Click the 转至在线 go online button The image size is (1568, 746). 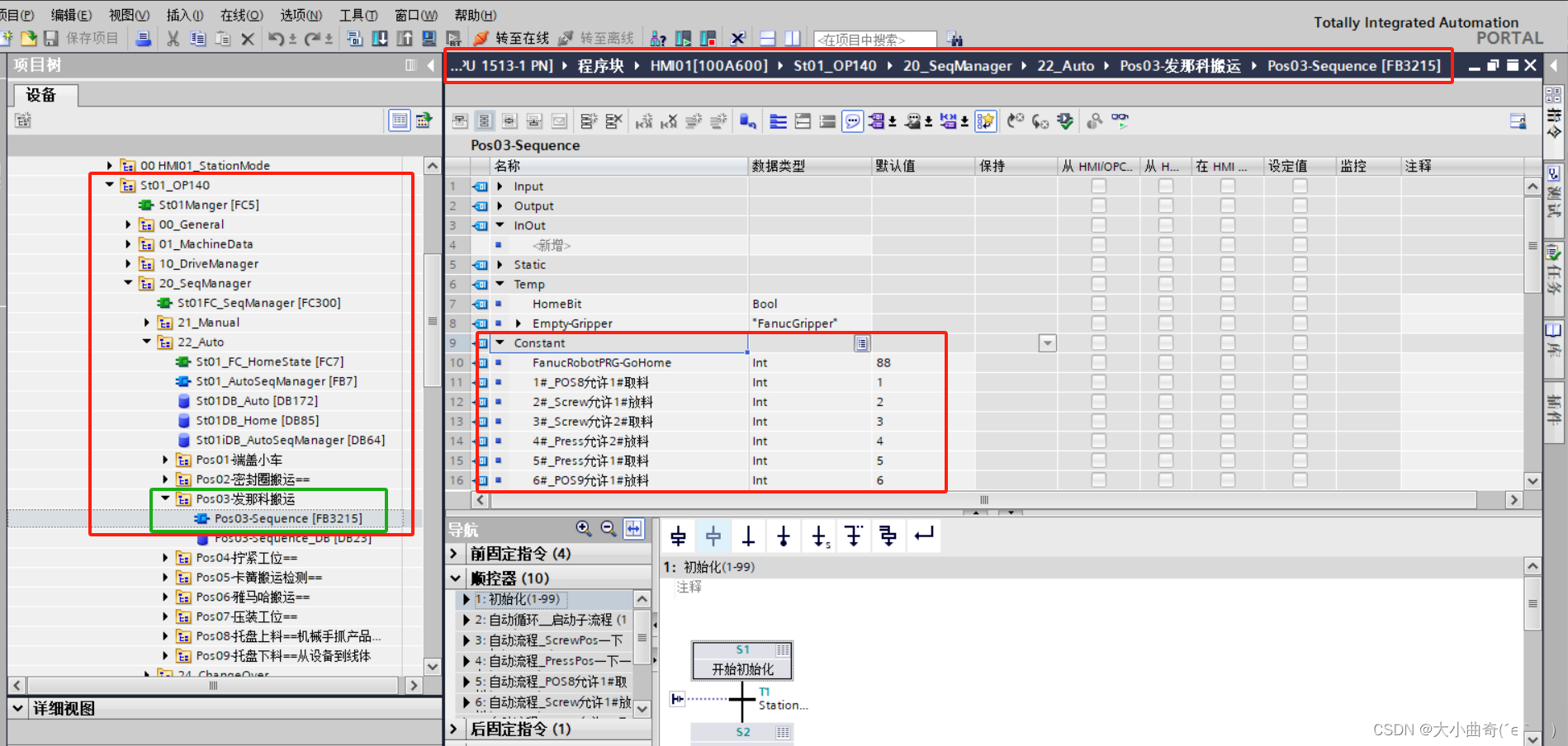(512, 38)
